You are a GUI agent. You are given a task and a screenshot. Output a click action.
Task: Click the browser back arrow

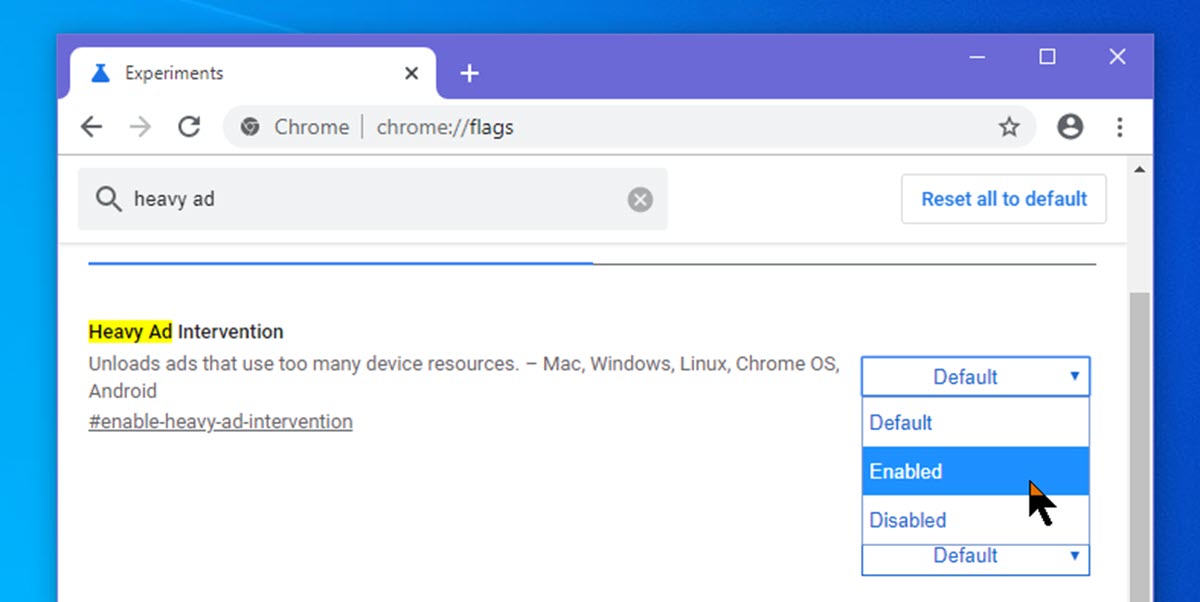coord(91,127)
